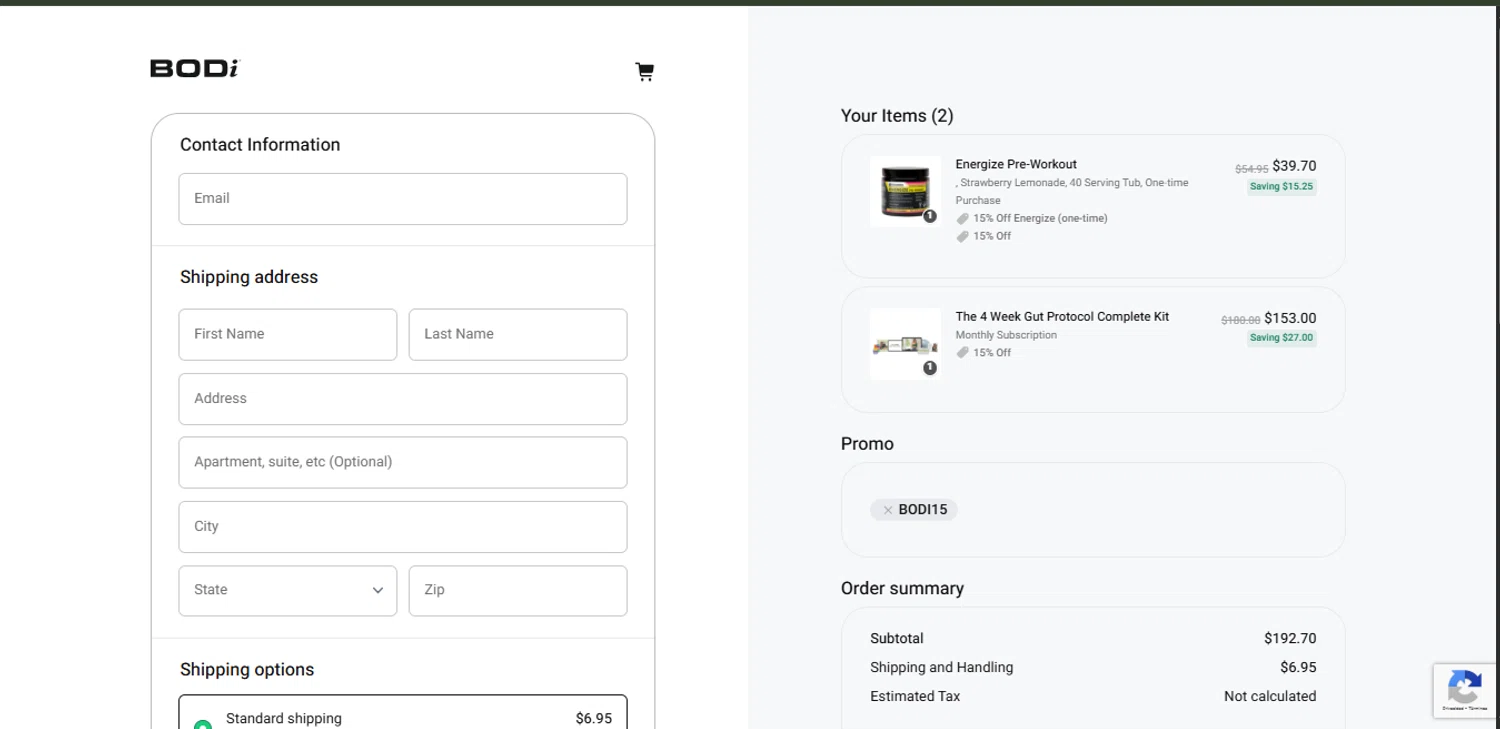
Task: Click the crossed-out $54.95 price
Action: tap(1252, 169)
